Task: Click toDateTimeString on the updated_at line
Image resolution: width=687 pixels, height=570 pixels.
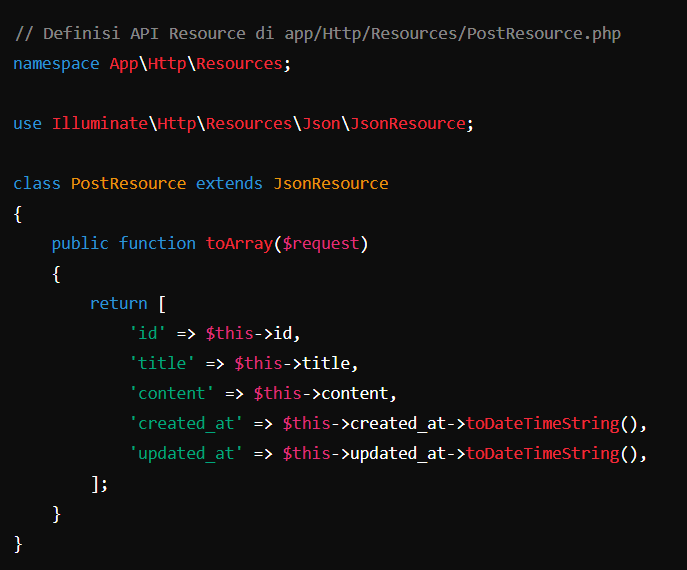Action: (543, 454)
